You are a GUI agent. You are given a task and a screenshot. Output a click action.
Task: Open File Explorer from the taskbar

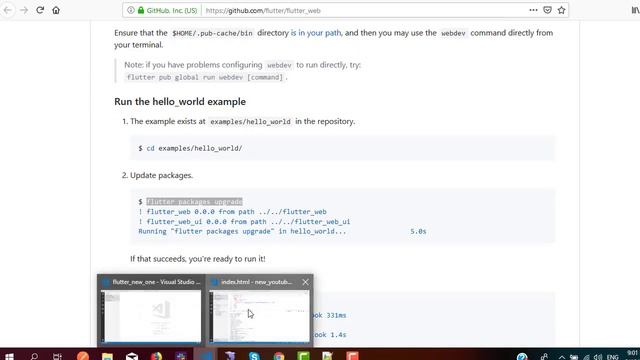click(107, 356)
